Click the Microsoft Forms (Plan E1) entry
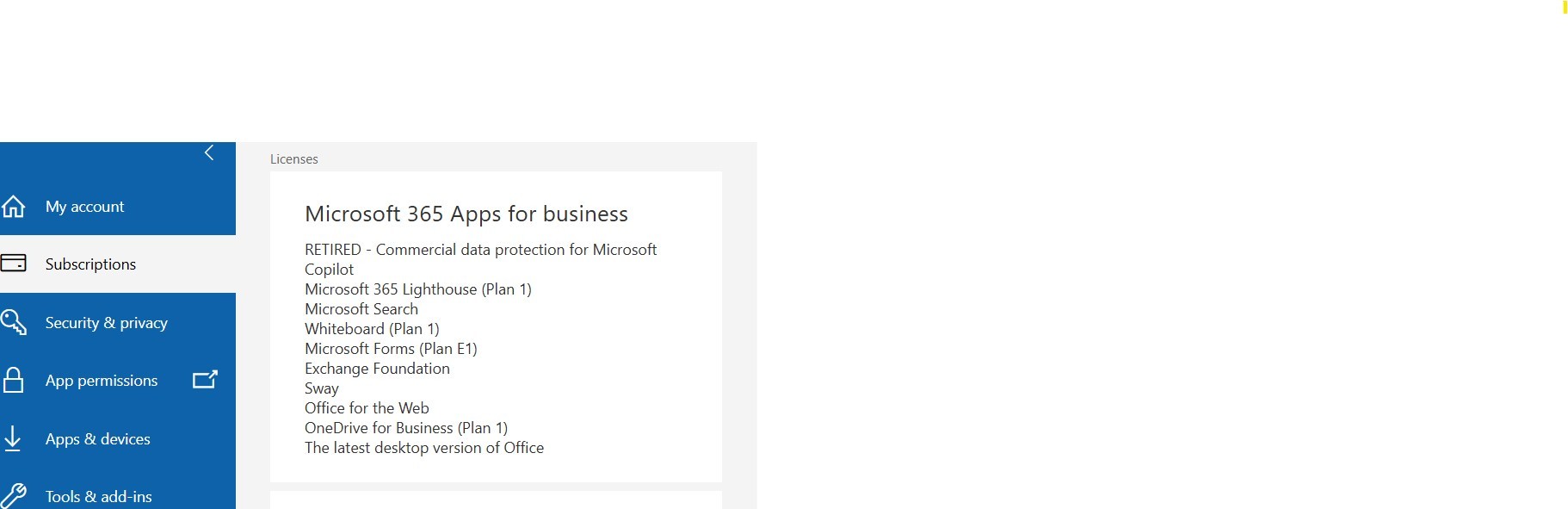 pyautogui.click(x=391, y=348)
